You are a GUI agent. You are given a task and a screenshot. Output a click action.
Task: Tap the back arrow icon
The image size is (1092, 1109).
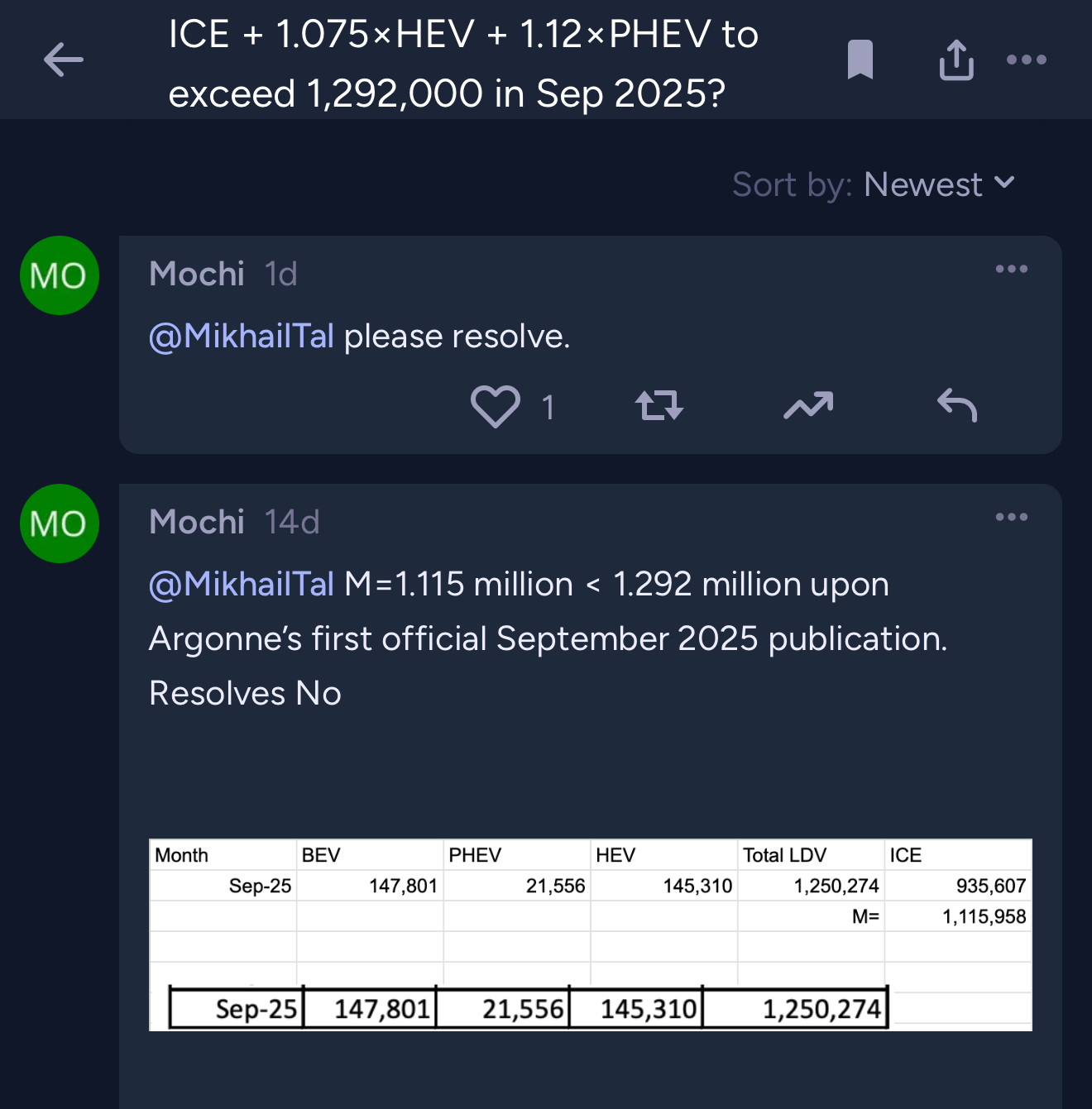[x=63, y=60]
